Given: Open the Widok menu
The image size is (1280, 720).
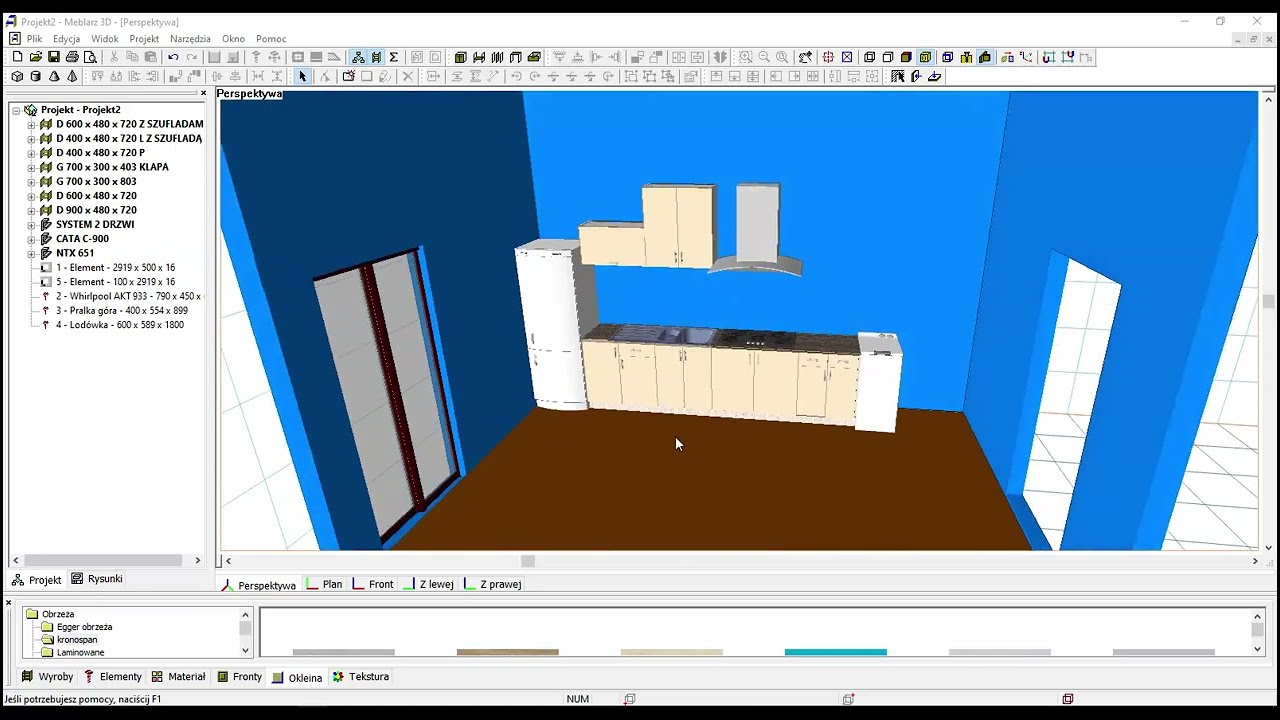Looking at the screenshot, I should click(x=104, y=39).
